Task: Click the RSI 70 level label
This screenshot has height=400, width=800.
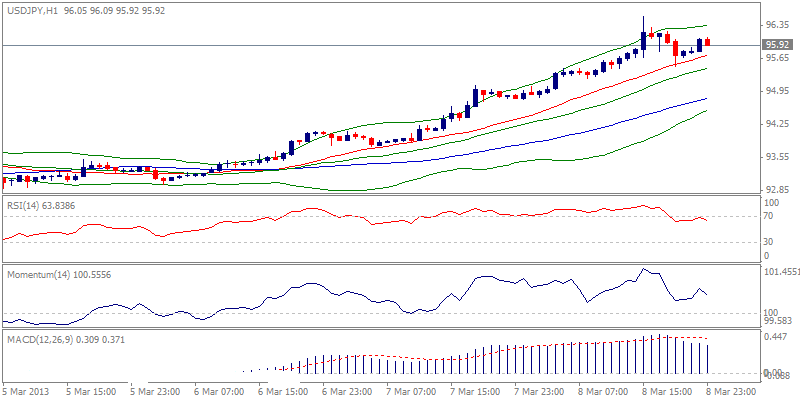Action: click(x=771, y=216)
